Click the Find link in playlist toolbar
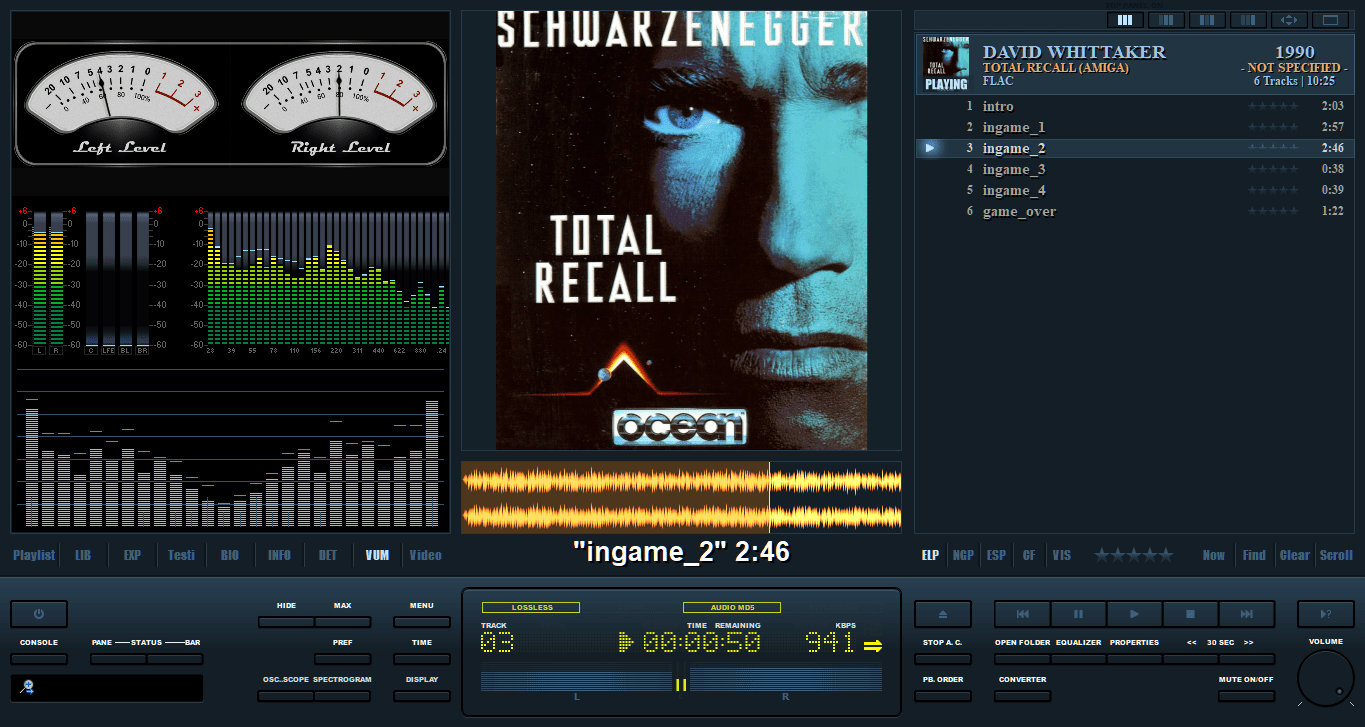Viewport: 1365px width, 727px height. click(1254, 555)
